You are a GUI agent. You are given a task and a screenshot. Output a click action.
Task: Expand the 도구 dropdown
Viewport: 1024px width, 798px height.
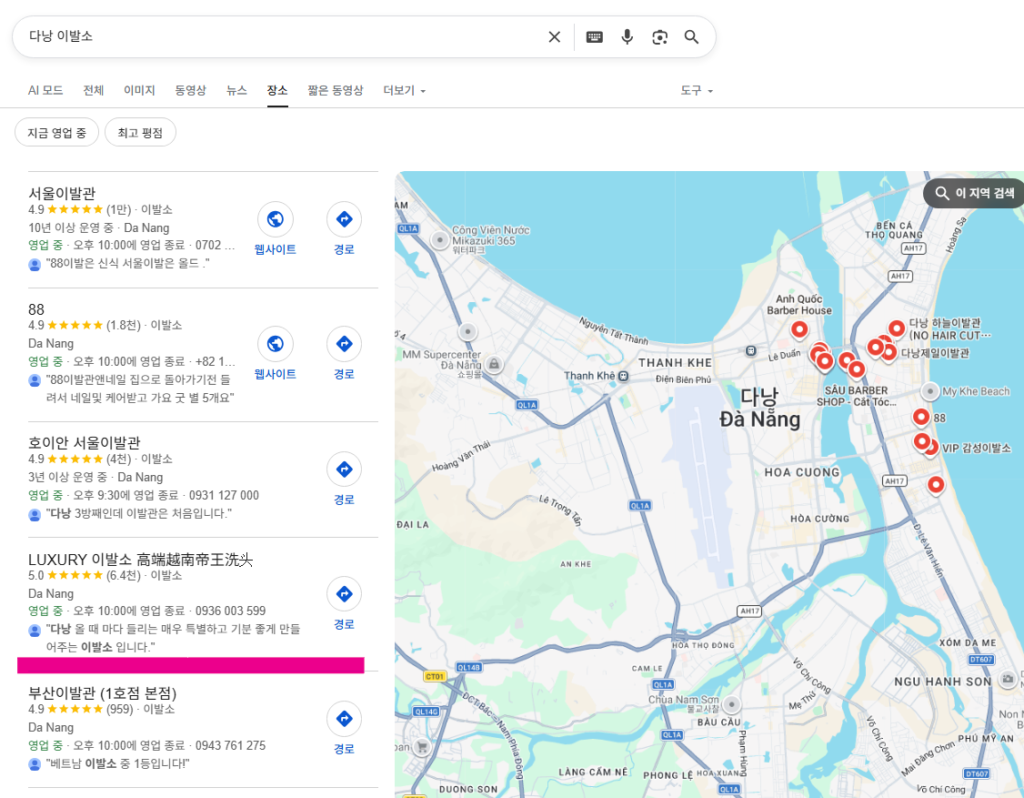pyautogui.click(x=696, y=90)
